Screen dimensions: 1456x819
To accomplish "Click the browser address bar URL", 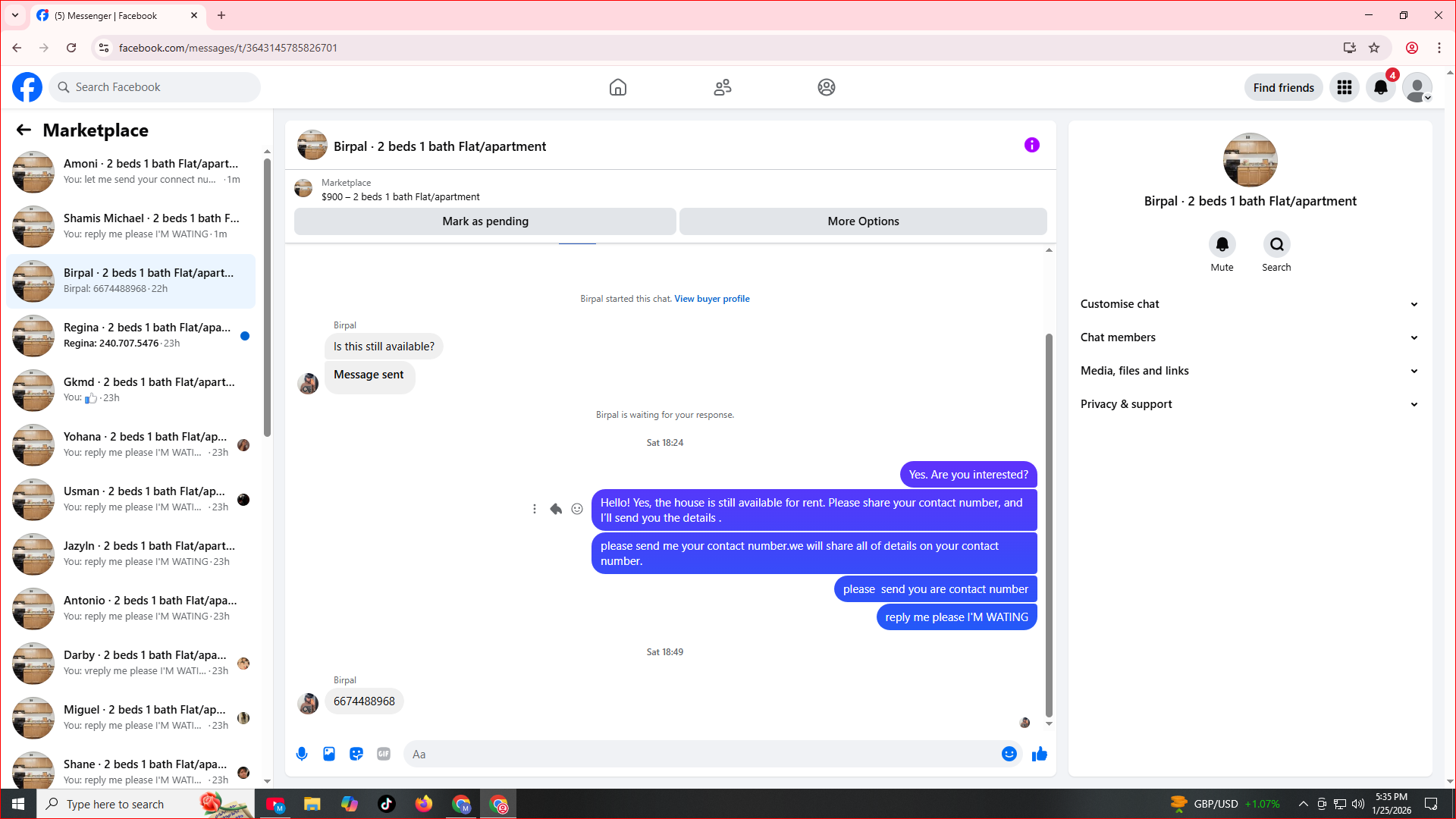I will coord(228,48).
